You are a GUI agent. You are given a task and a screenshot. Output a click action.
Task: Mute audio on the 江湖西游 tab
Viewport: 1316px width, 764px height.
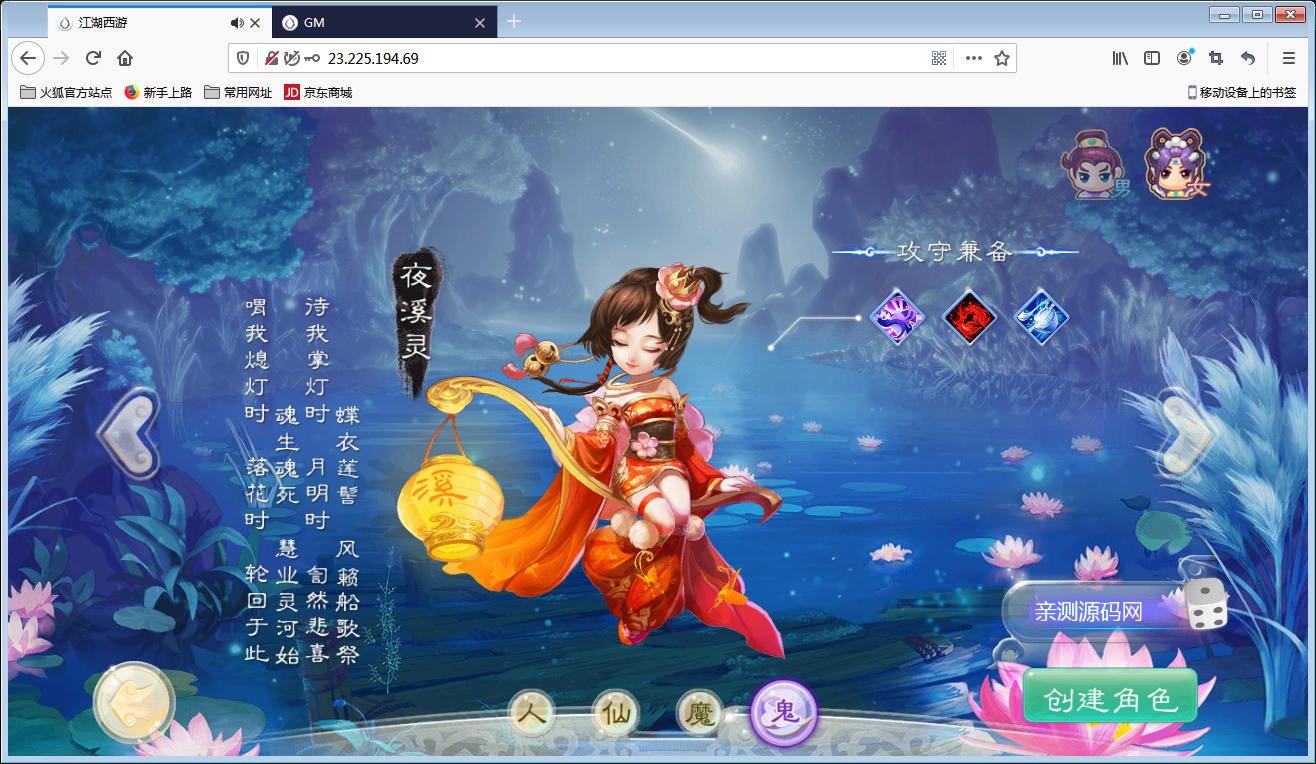236,22
